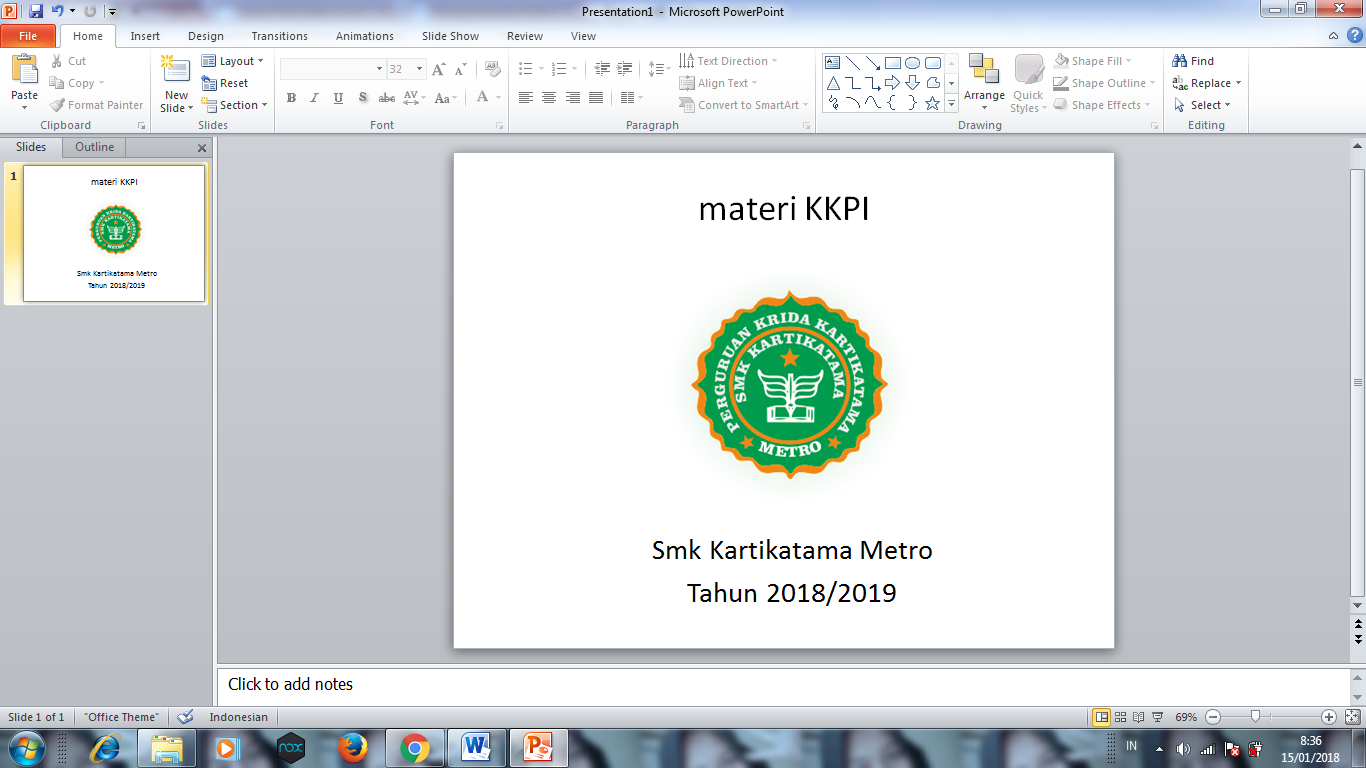Open the Slide Show ribbon tab
The height and width of the screenshot is (768, 1366).
pyautogui.click(x=450, y=36)
